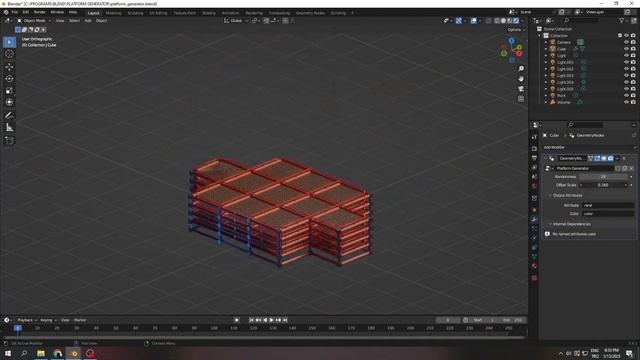Open the Output properties tab icon
This screenshot has width=640, height=360.
point(534,158)
